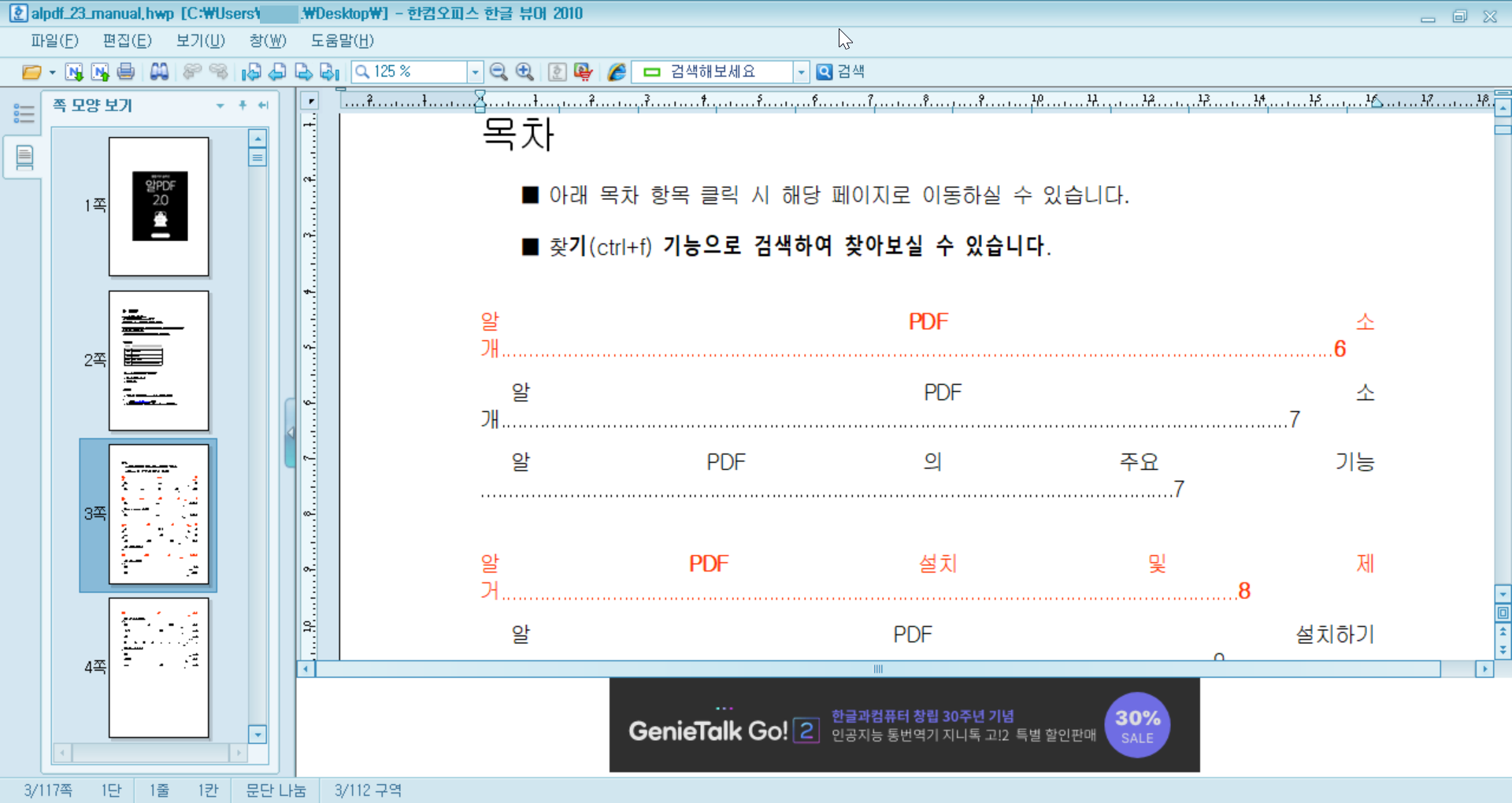This screenshot has height=803, width=1512.
Task: Open the 쪽 모양 보기 panel dropdown
Action: pyautogui.click(x=220, y=105)
